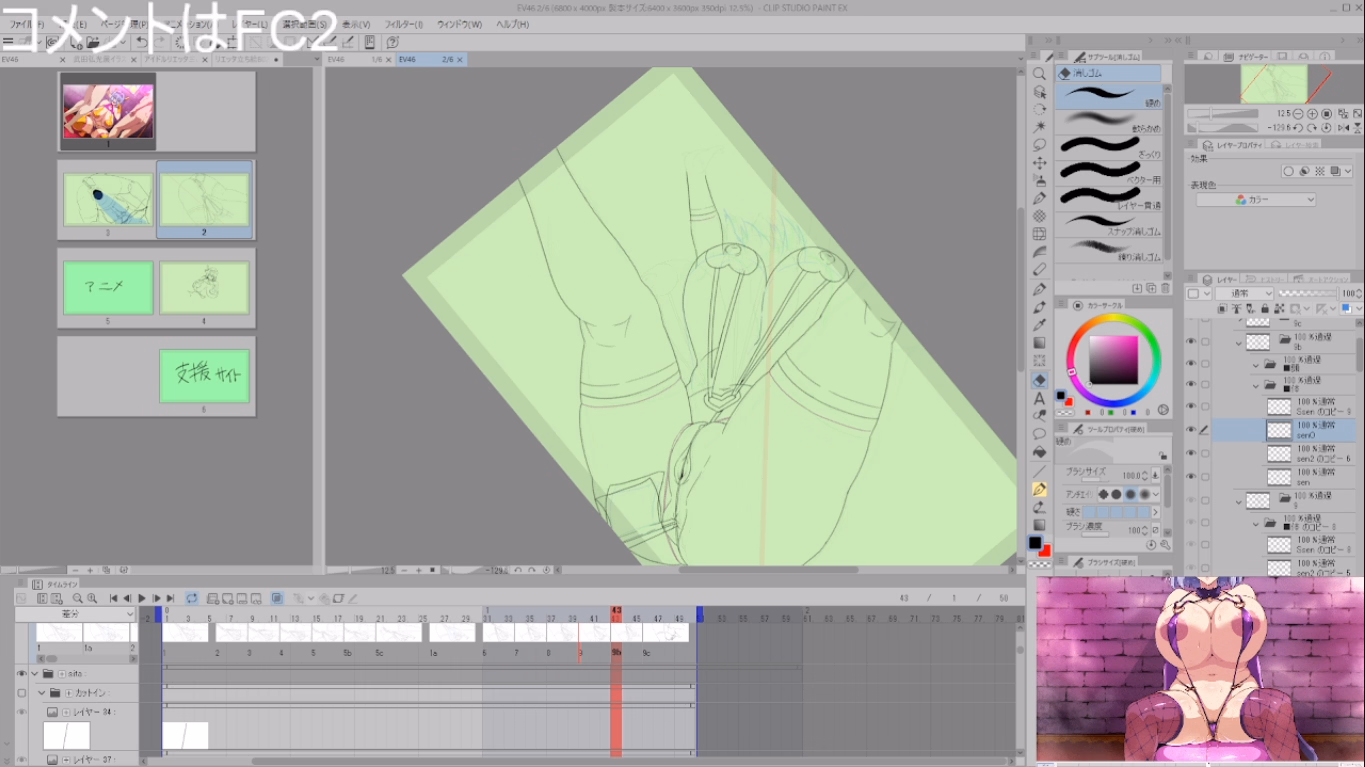Image resolution: width=1365 pixels, height=767 pixels.
Task: Select the スナップ消しゴム sub tool
Action: tap(1110, 224)
